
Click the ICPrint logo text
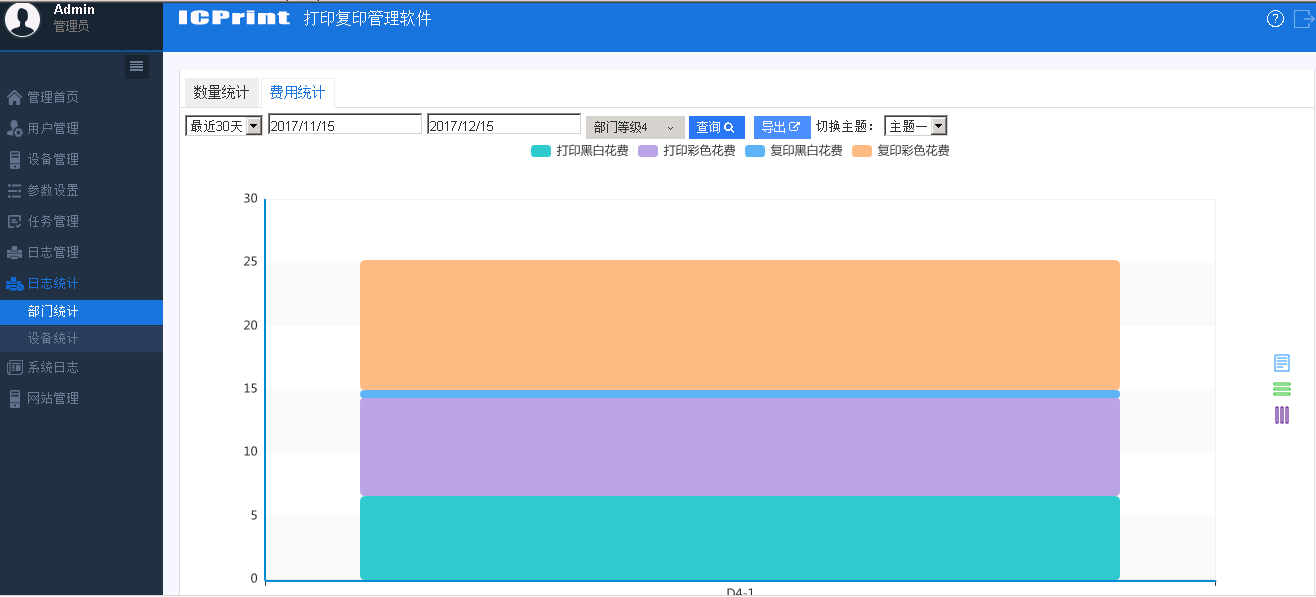[x=234, y=18]
